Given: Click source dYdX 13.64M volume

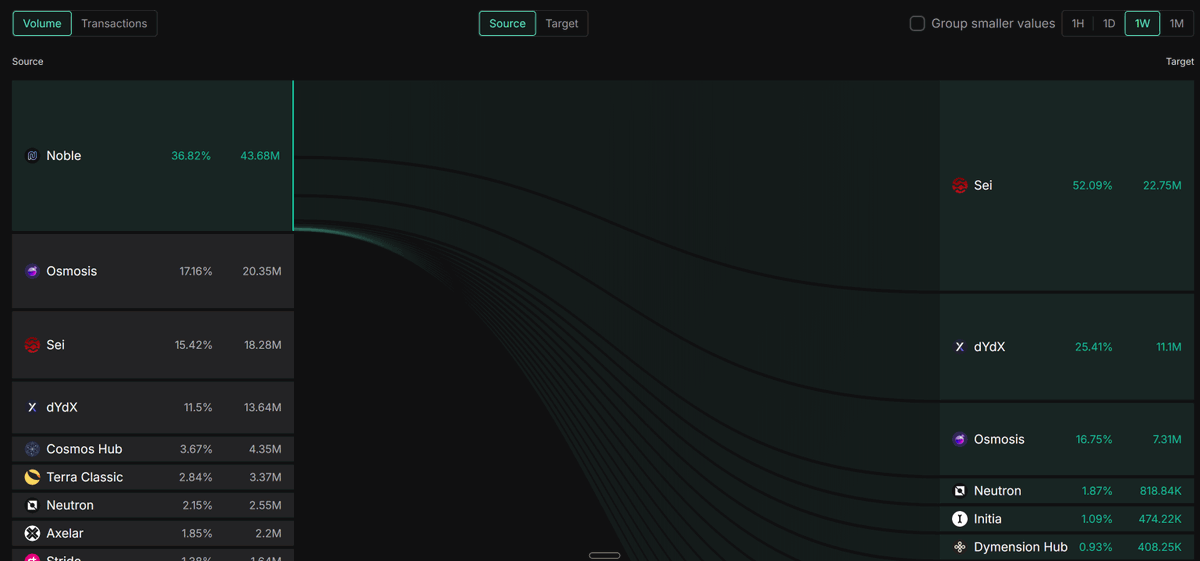Looking at the screenshot, I should (x=261, y=407).
